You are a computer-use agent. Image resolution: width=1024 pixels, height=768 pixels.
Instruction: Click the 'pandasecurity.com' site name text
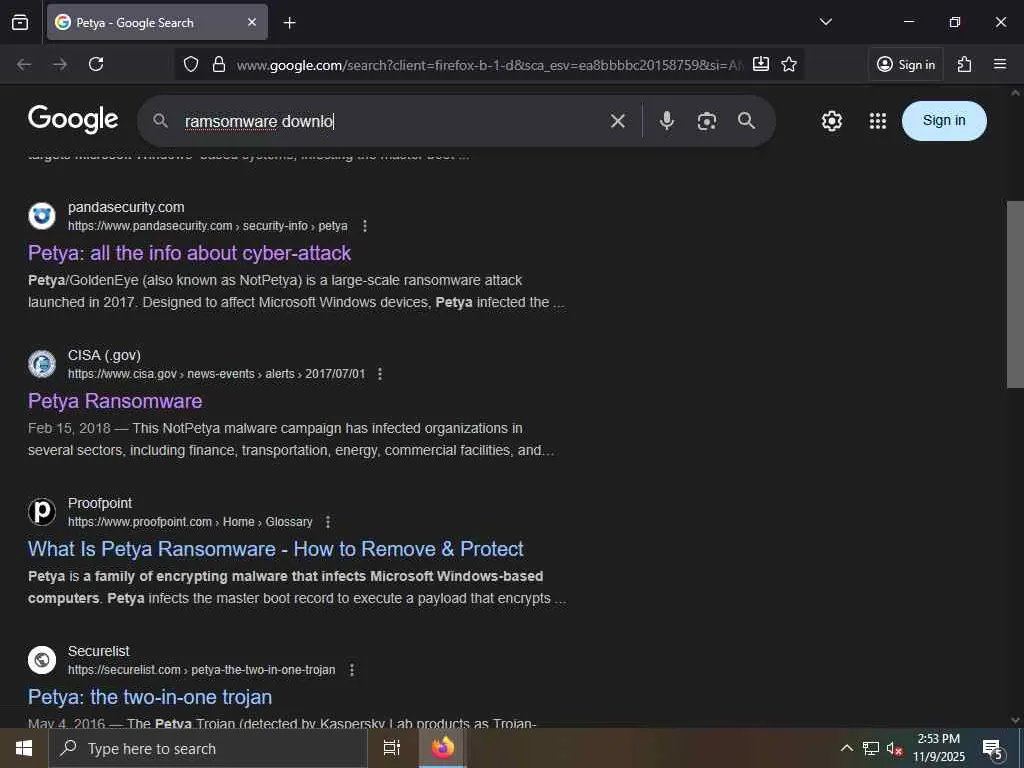click(126, 207)
